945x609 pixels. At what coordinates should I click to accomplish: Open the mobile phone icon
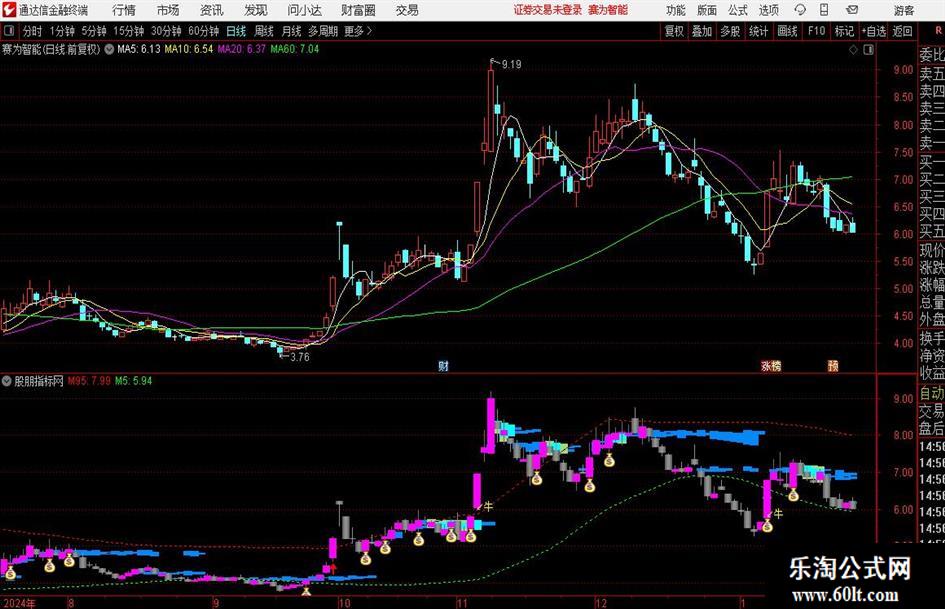[824, 10]
